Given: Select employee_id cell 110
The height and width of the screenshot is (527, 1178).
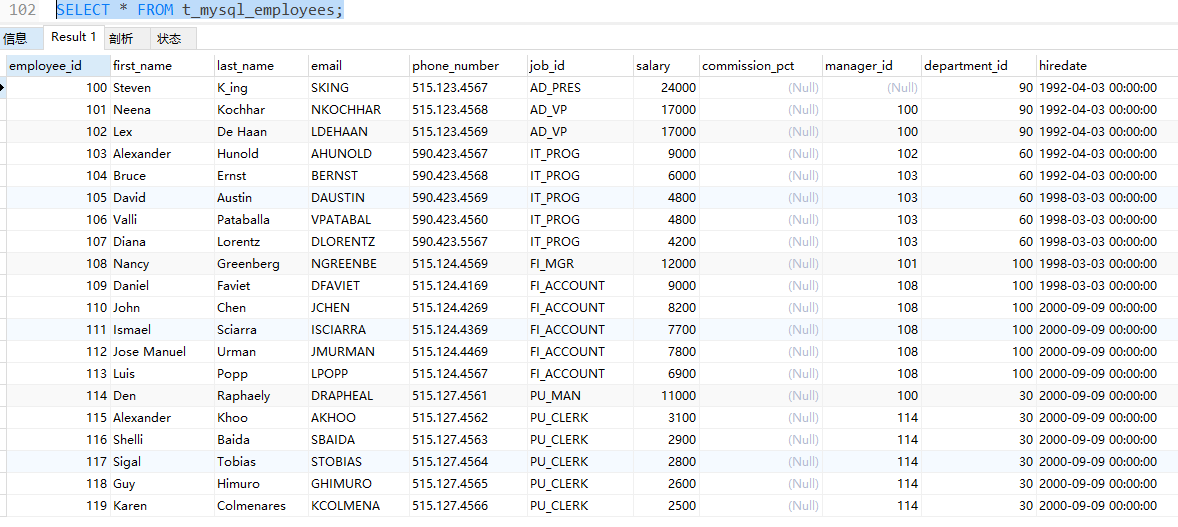Looking at the screenshot, I should (x=58, y=307).
